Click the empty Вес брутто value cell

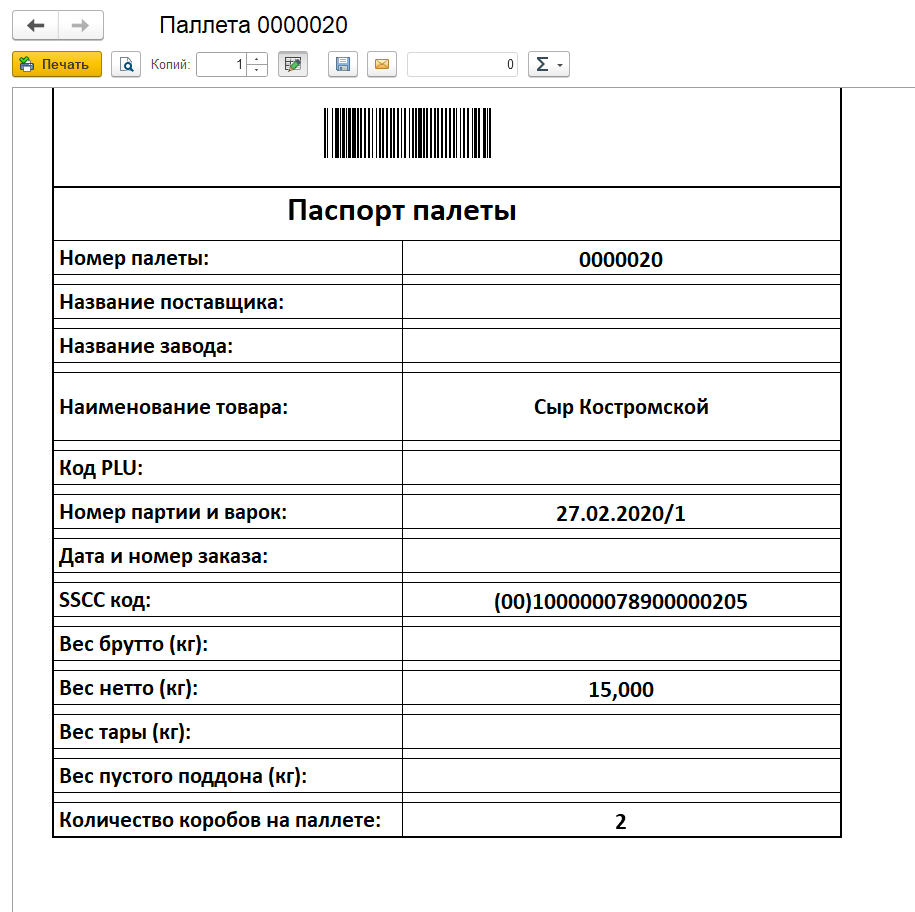621,645
